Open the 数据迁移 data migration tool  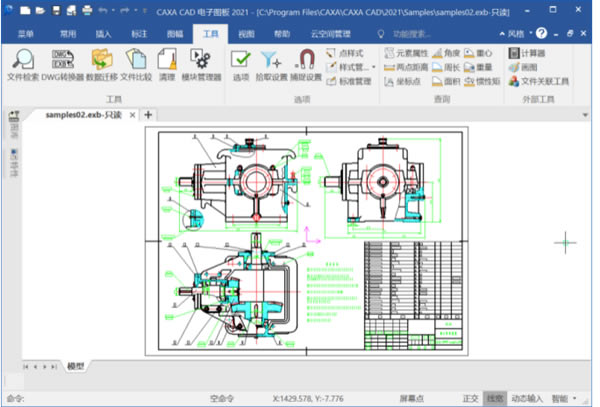[102, 65]
